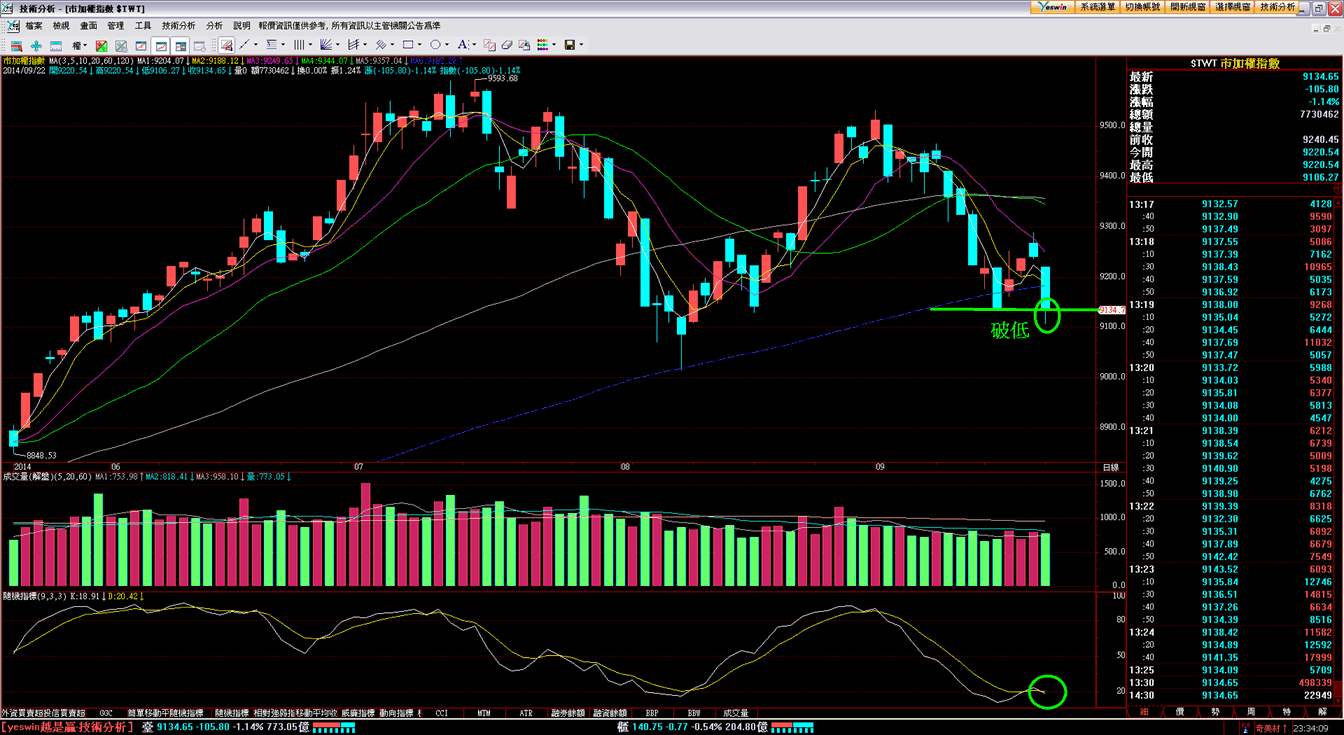The width and height of the screenshot is (1344, 735).
Task: Click the Yeswin logo button
Action: [x=1052, y=7]
